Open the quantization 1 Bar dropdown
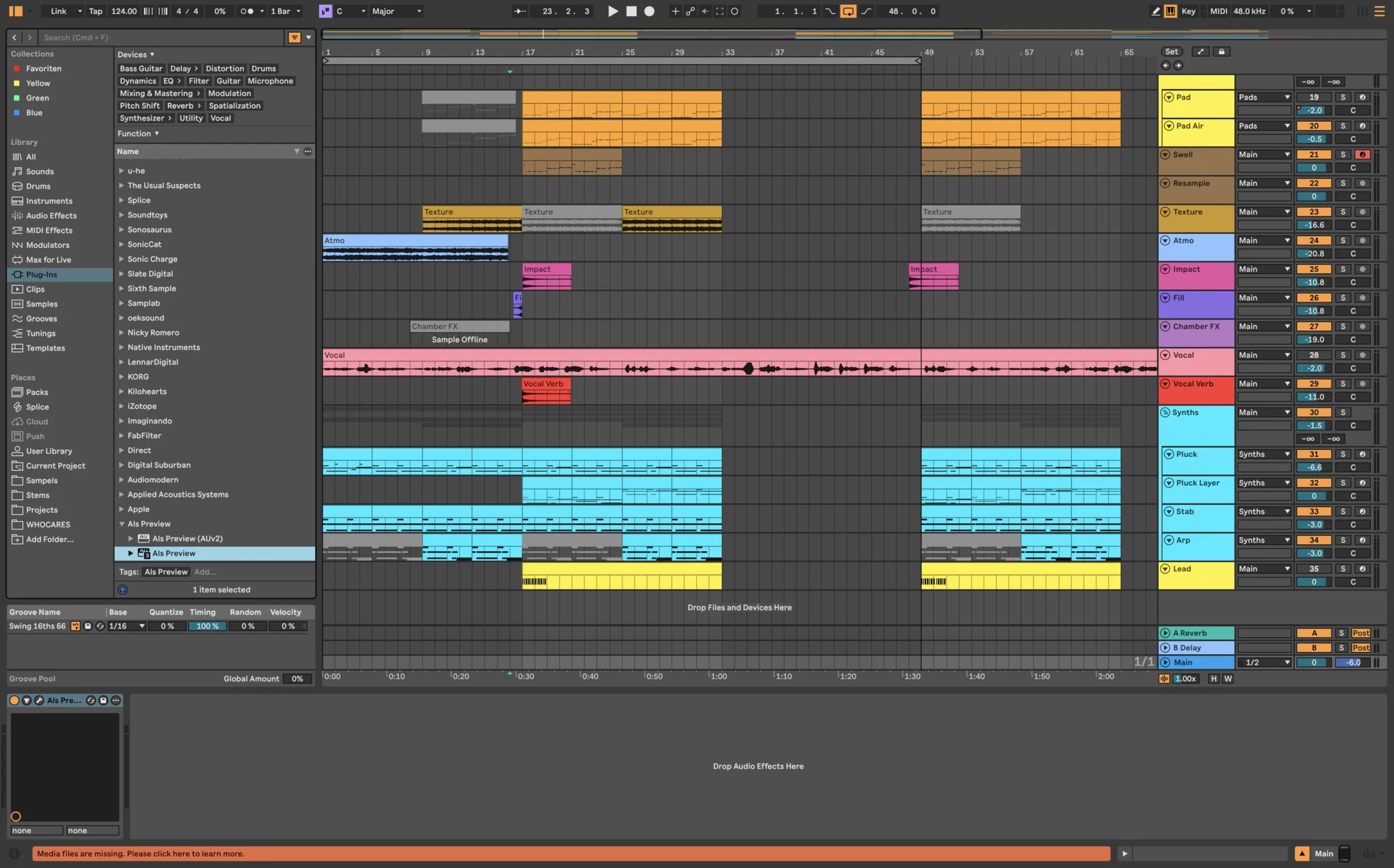 286,11
